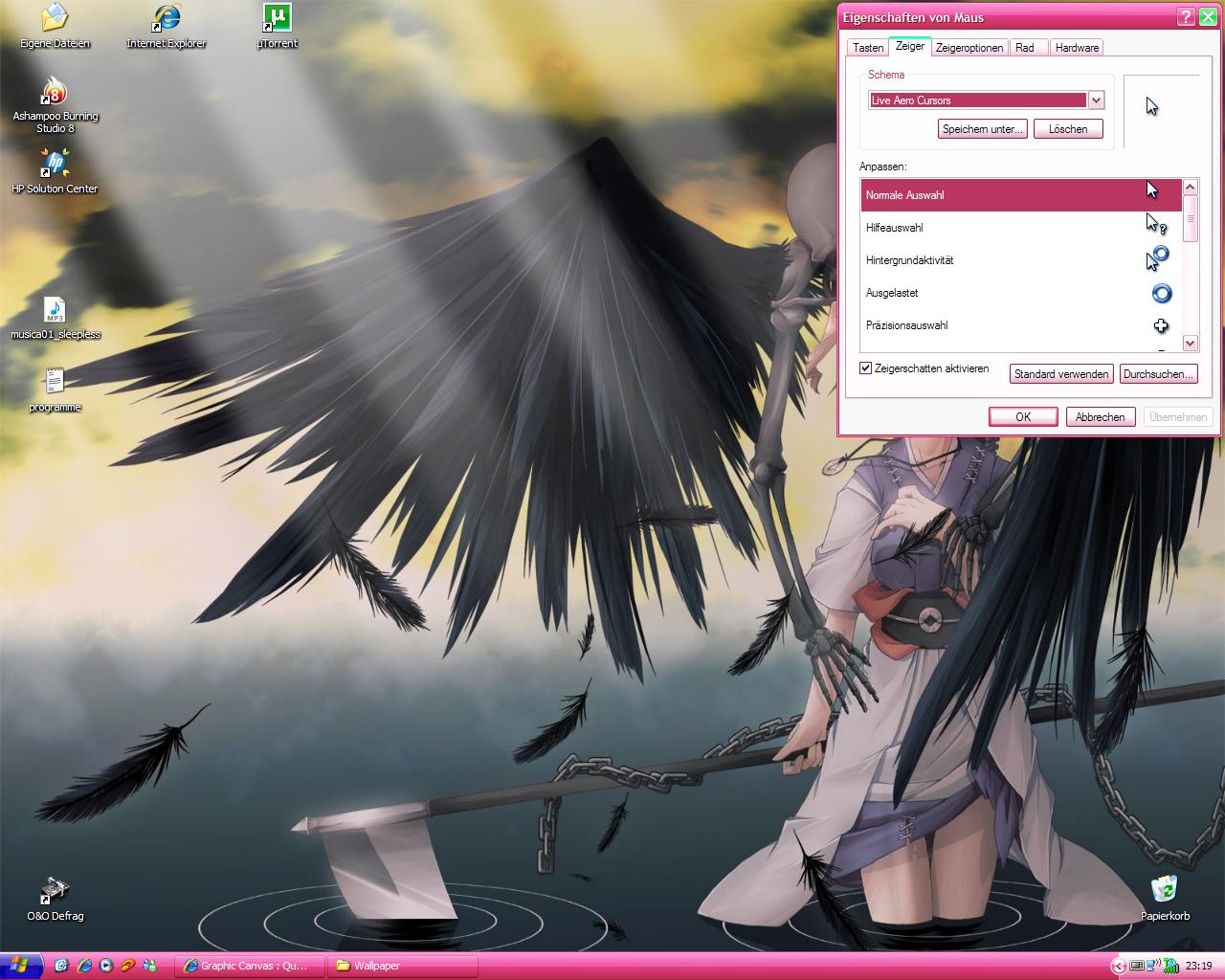Click the wireless network connection tray icon
1225x980 pixels.
click(1152, 966)
